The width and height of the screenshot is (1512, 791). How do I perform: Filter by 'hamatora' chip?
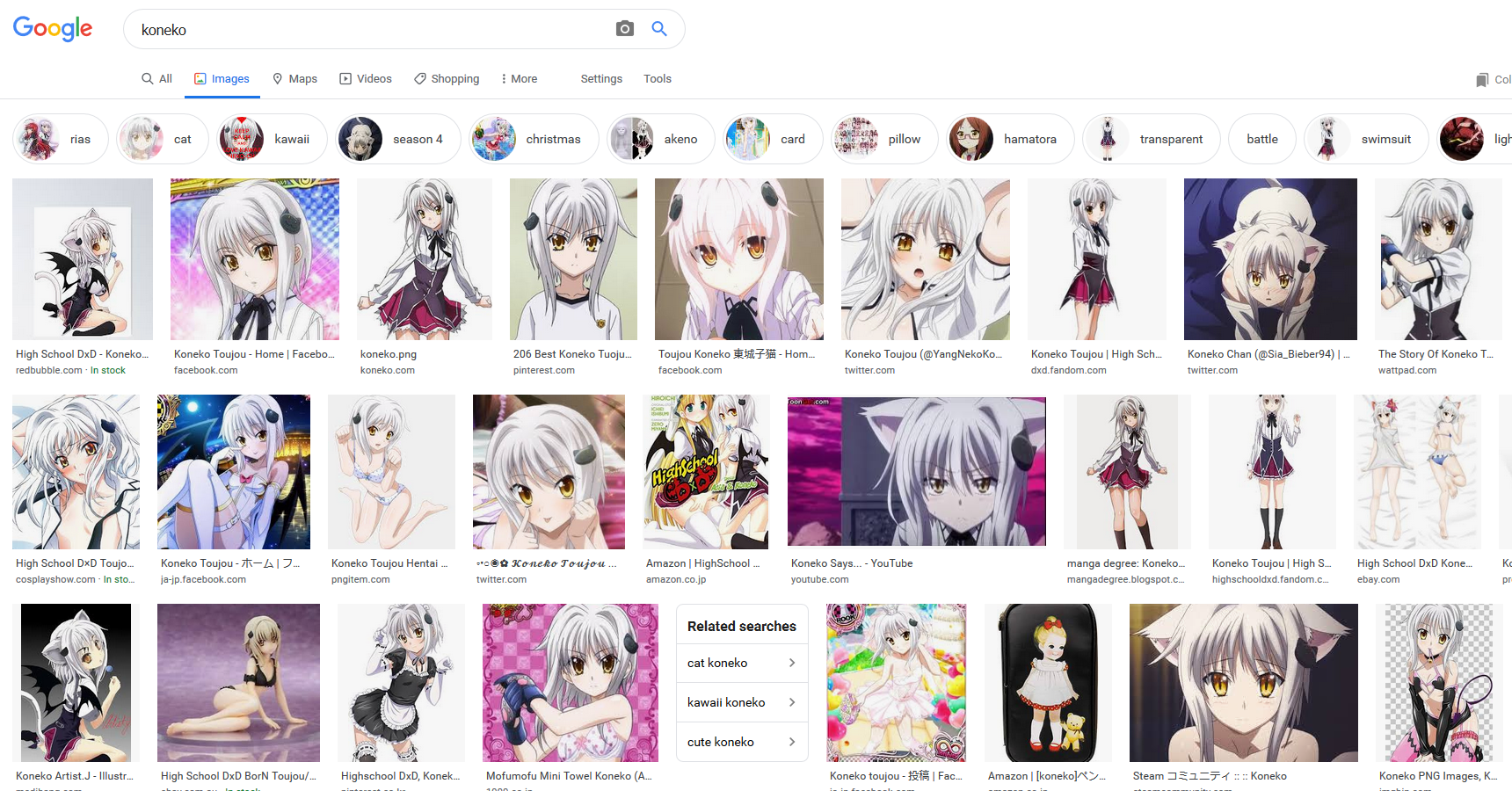pos(1010,139)
